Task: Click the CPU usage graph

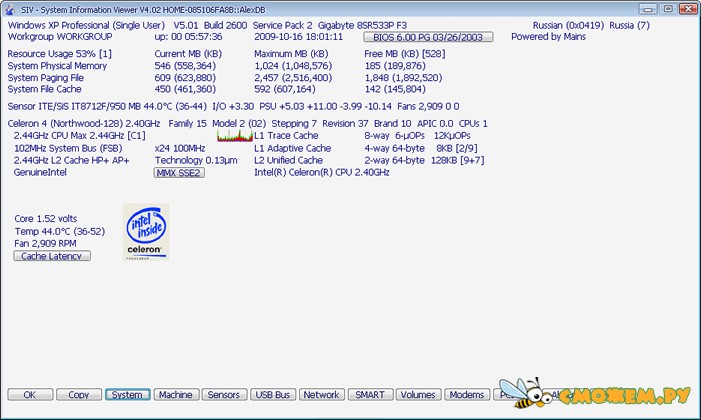Action: 235,136
